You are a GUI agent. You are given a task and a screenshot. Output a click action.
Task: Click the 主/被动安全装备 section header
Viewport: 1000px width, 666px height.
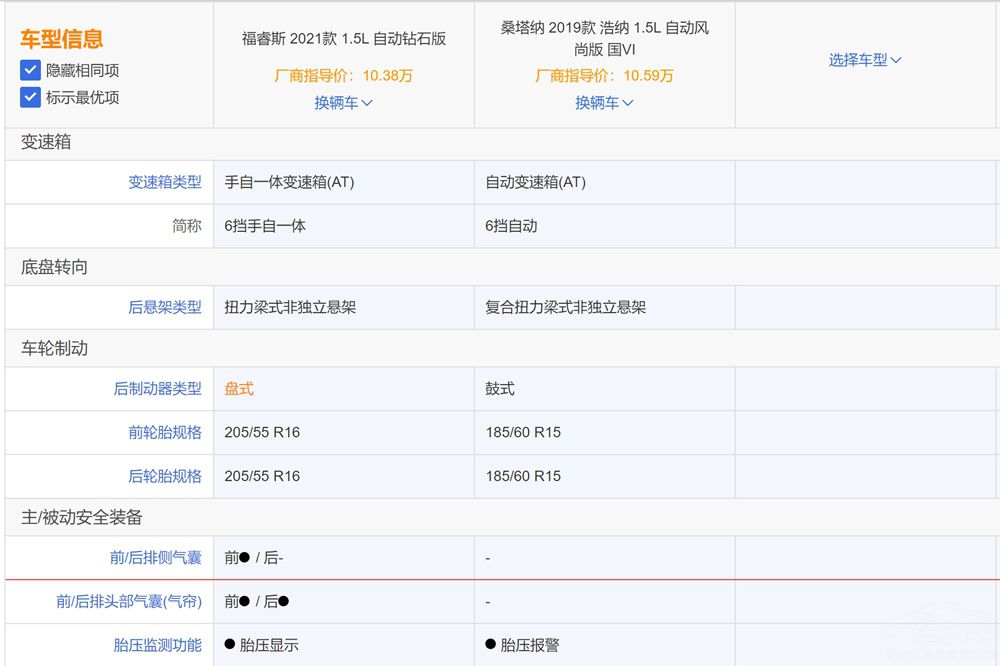(x=82, y=517)
